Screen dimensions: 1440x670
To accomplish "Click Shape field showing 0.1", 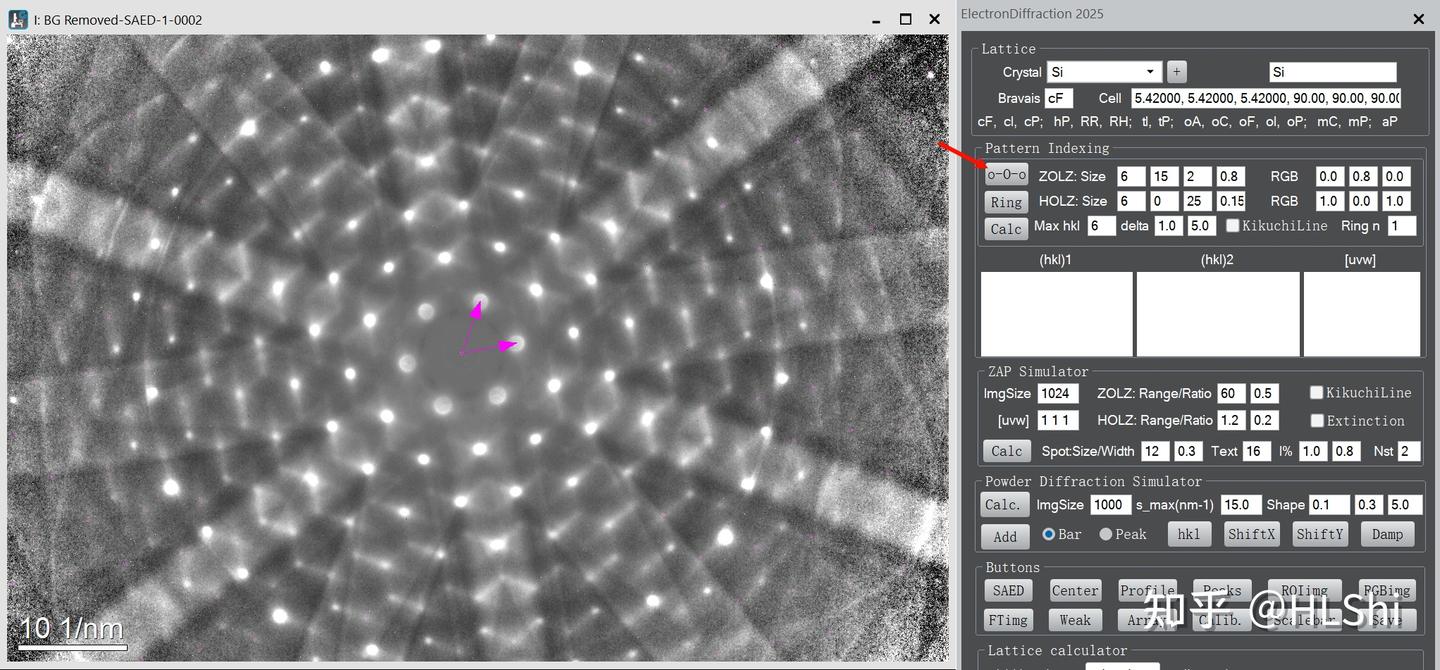I will pos(1330,505).
